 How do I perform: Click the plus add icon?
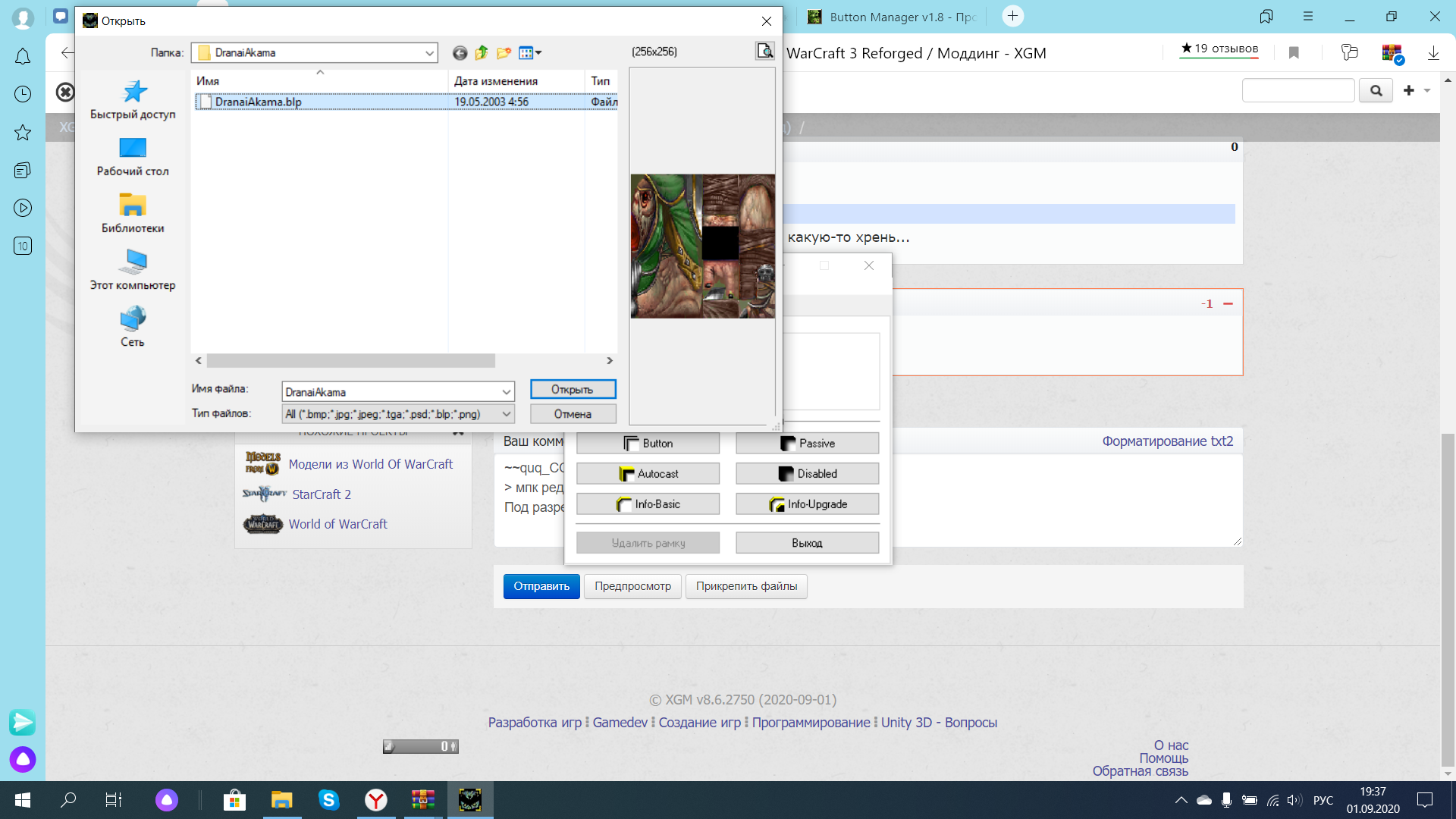click(1409, 90)
